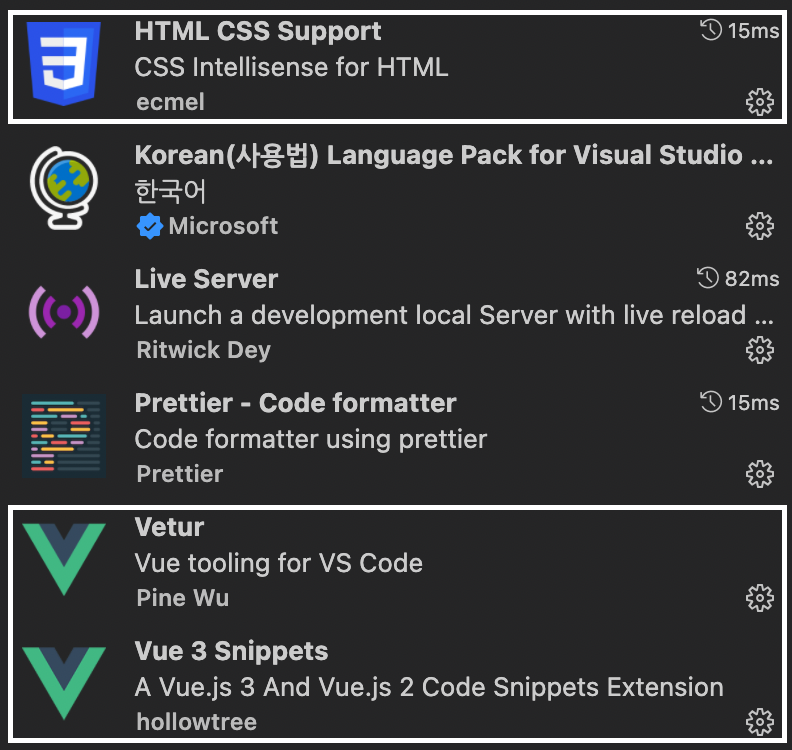Click description 'Code formatter using prettier'

[x=311, y=439]
